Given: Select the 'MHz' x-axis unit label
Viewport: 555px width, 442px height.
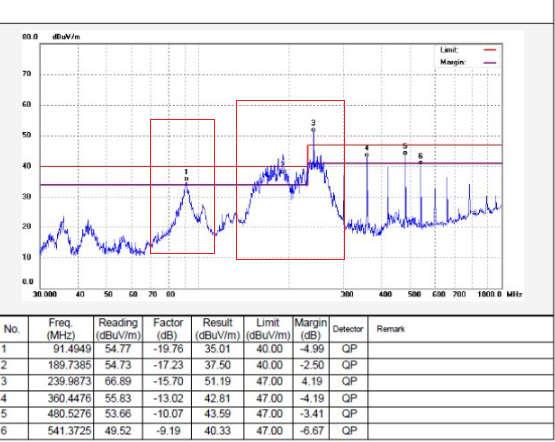Looking at the screenshot, I should point(514,294).
